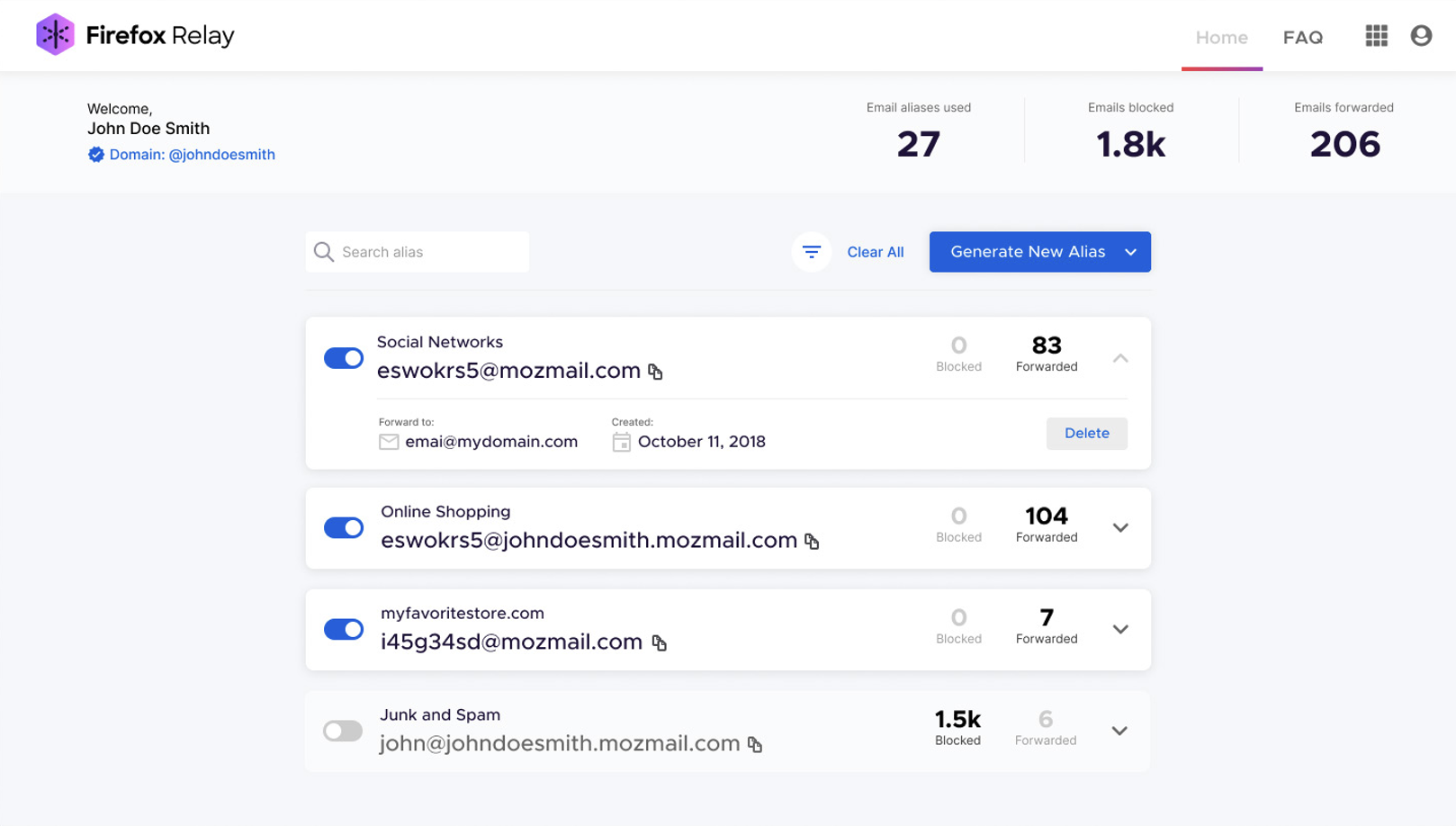This screenshot has width=1456, height=826.
Task: Click into the Search alias field
Action: (x=427, y=252)
